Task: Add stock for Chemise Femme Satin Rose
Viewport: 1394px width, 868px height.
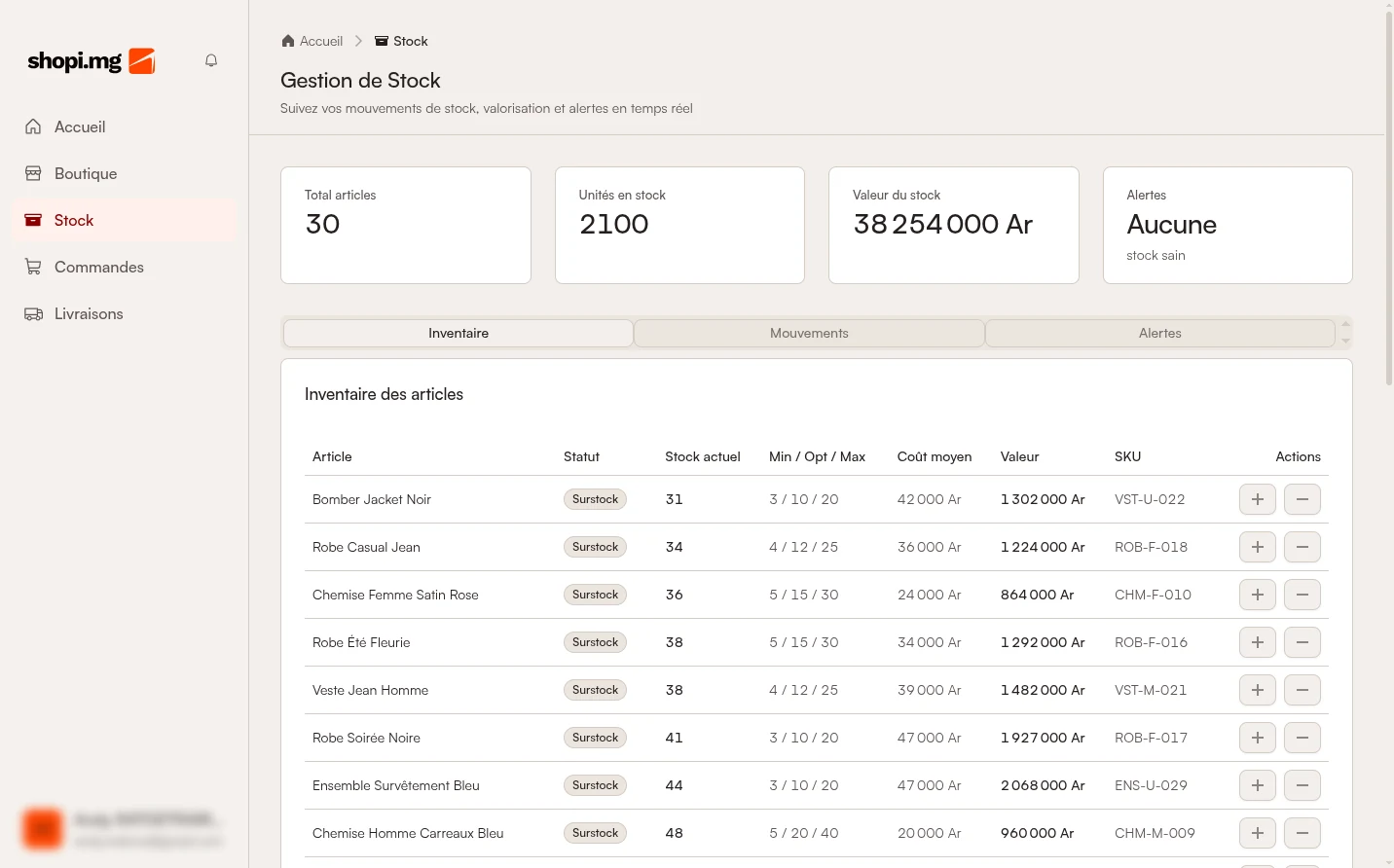Action: [1258, 595]
